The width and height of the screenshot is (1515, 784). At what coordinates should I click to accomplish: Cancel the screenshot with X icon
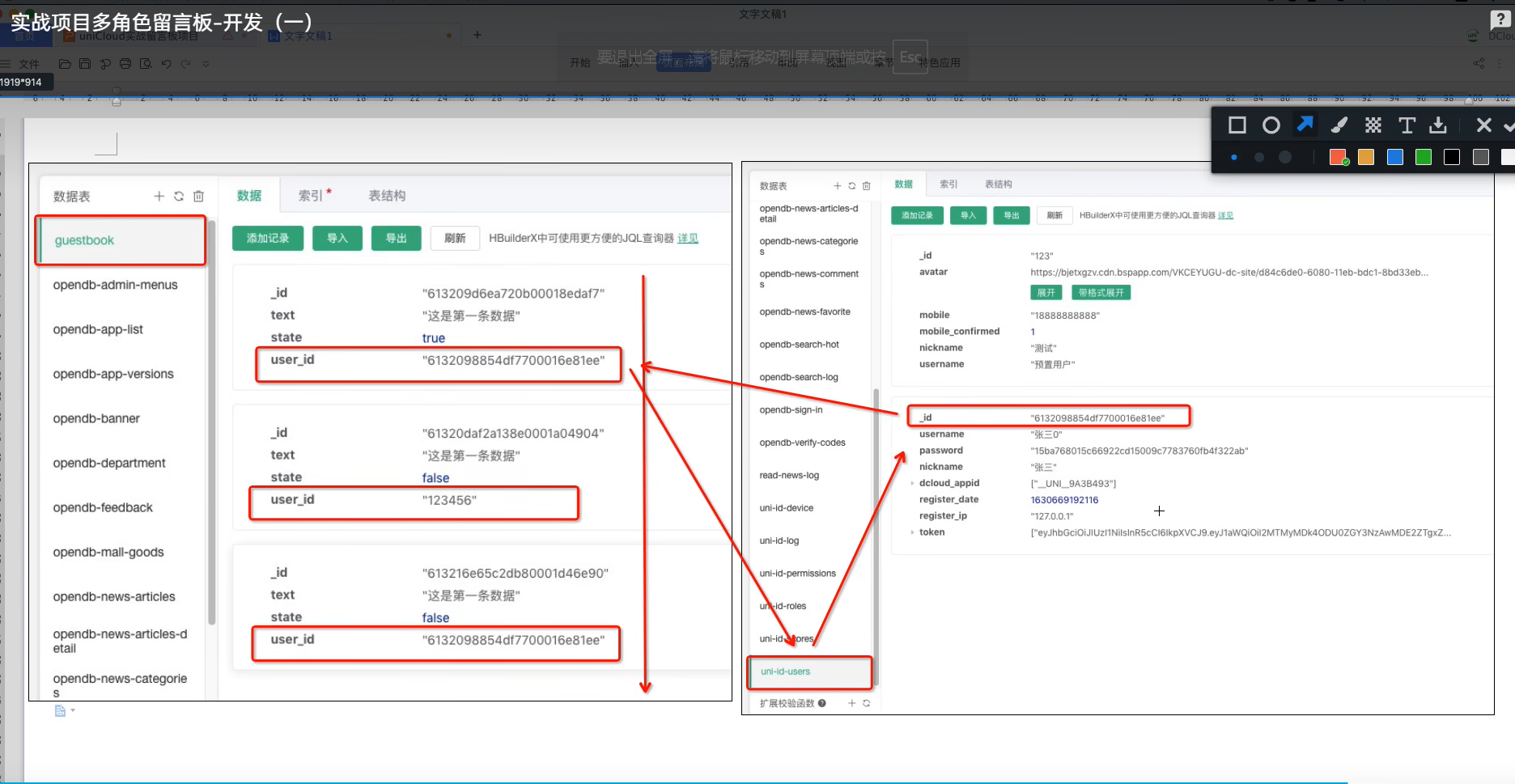(x=1483, y=125)
